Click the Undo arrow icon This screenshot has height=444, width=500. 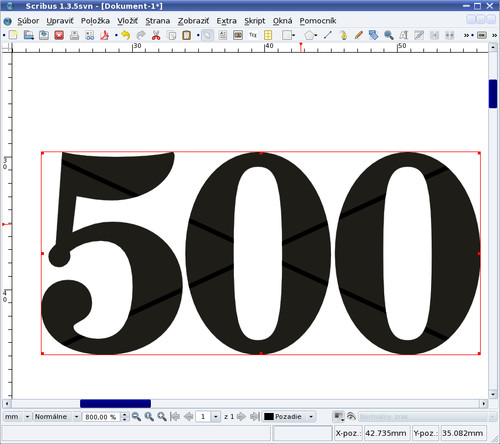point(125,35)
